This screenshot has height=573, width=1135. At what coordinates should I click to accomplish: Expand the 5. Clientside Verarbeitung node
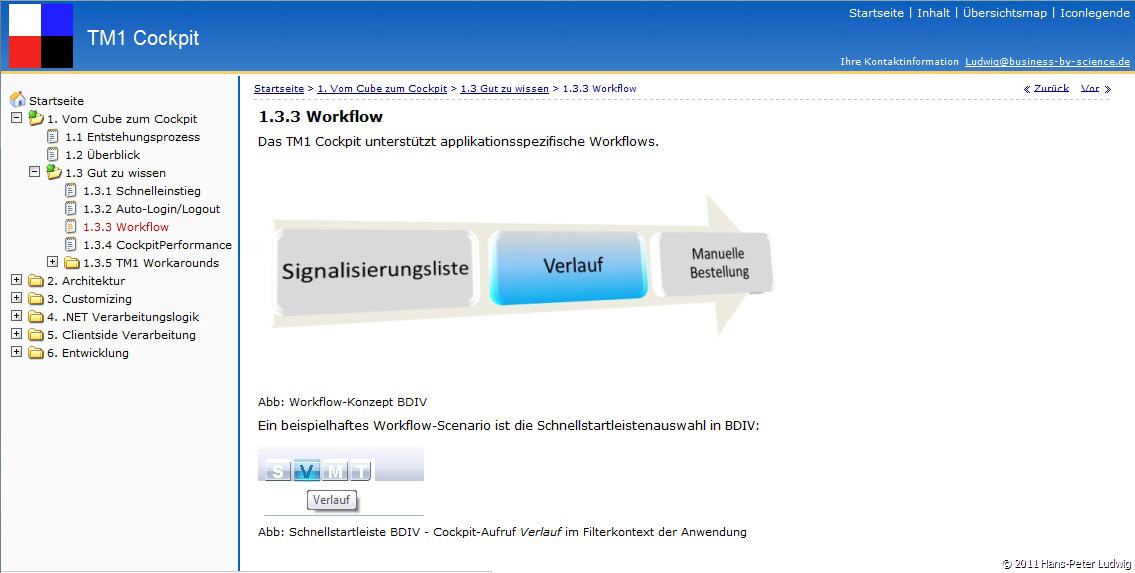point(17,334)
